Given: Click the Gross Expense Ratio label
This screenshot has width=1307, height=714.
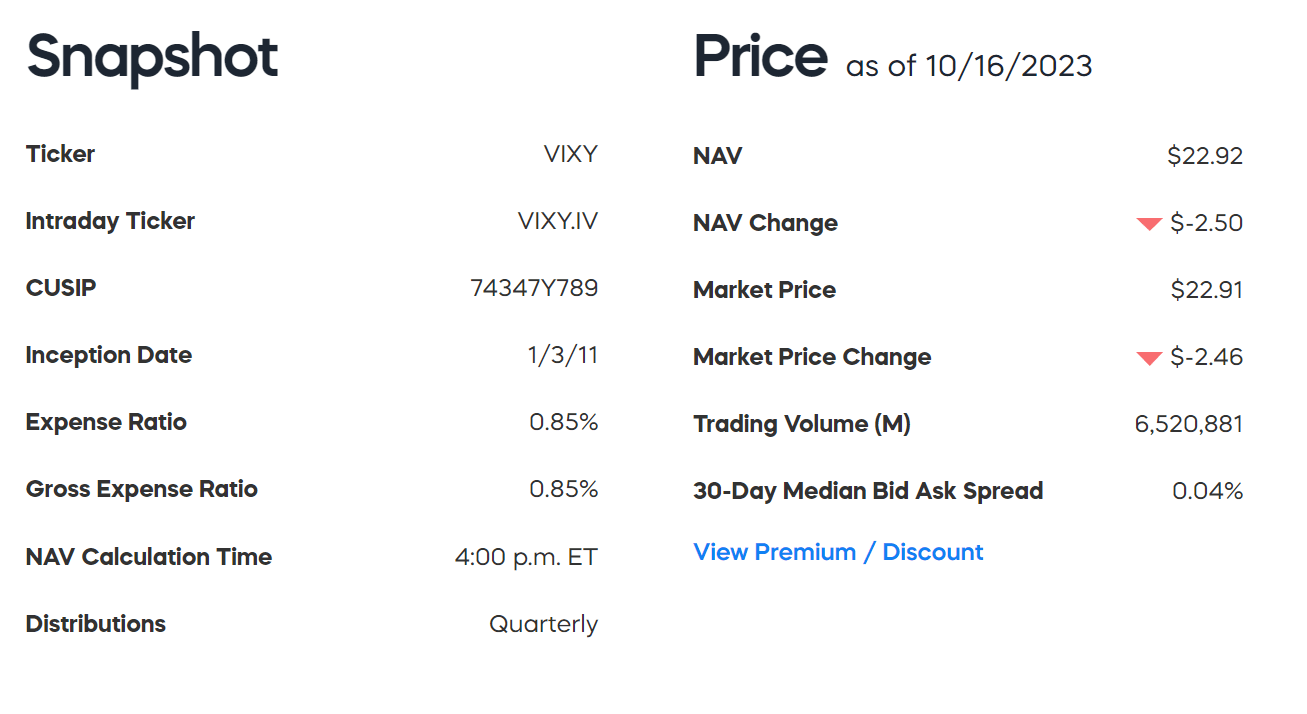Looking at the screenshot, I should click(141, 489).
